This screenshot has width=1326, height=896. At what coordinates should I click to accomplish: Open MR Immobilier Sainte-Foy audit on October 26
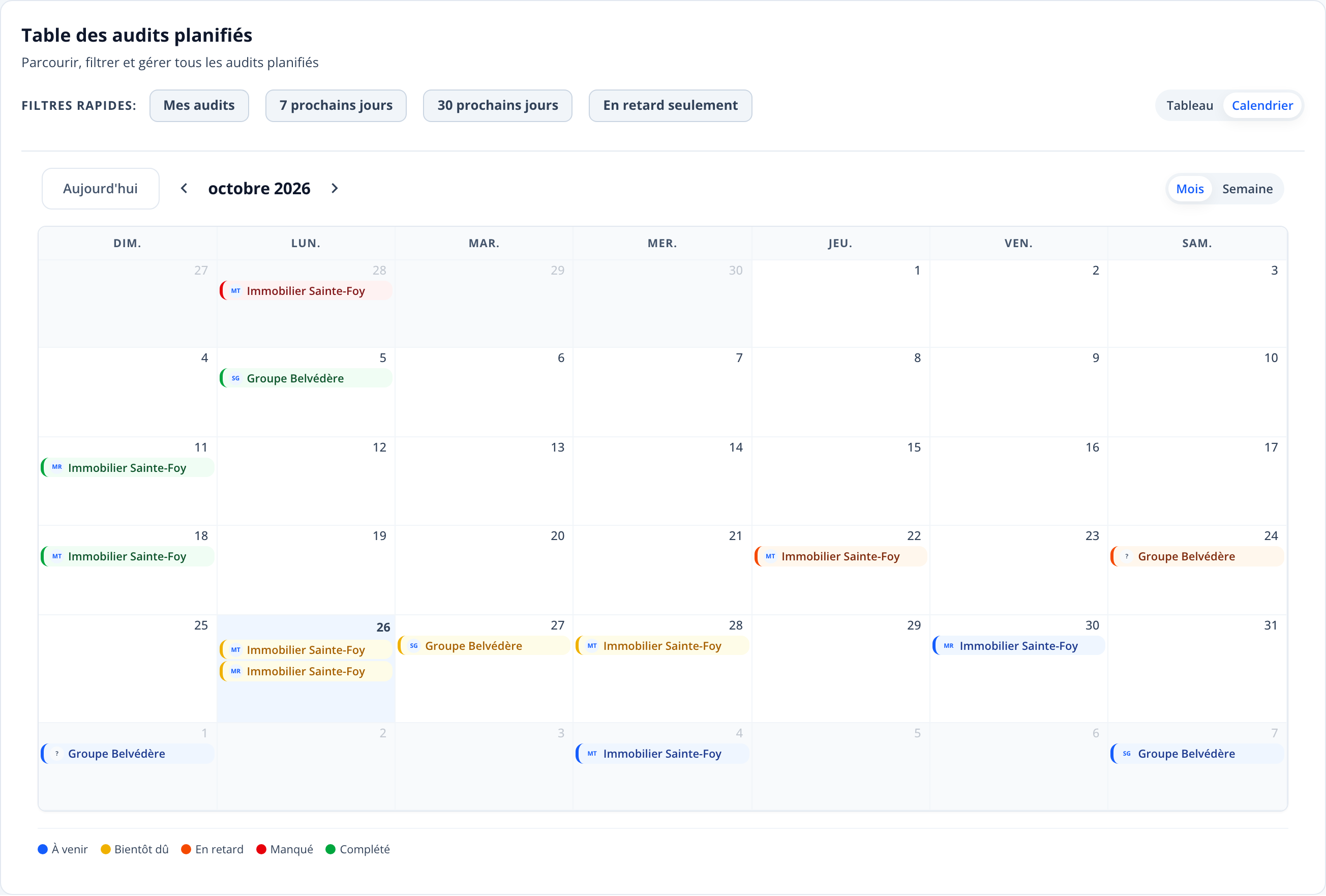click(x=306, y=672)
